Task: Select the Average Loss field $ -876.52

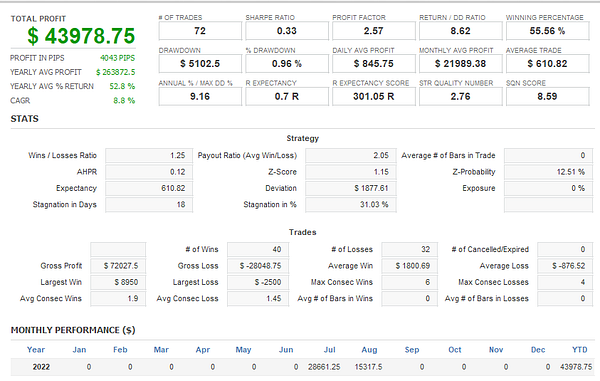Action: 565,266
